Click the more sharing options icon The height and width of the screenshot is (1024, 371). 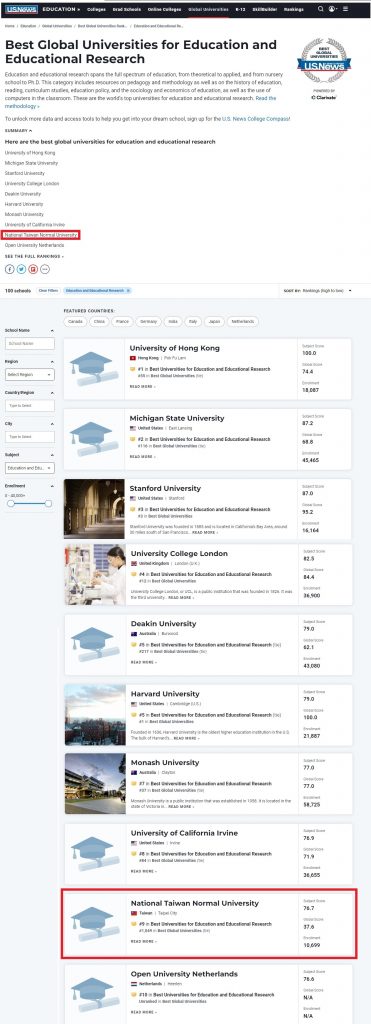(x=45, y=269)
